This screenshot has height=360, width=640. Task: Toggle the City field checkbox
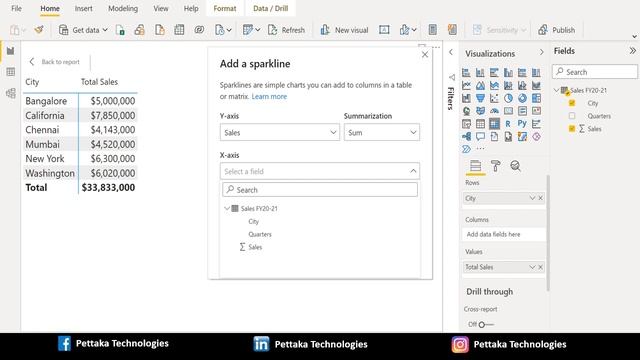572,103
